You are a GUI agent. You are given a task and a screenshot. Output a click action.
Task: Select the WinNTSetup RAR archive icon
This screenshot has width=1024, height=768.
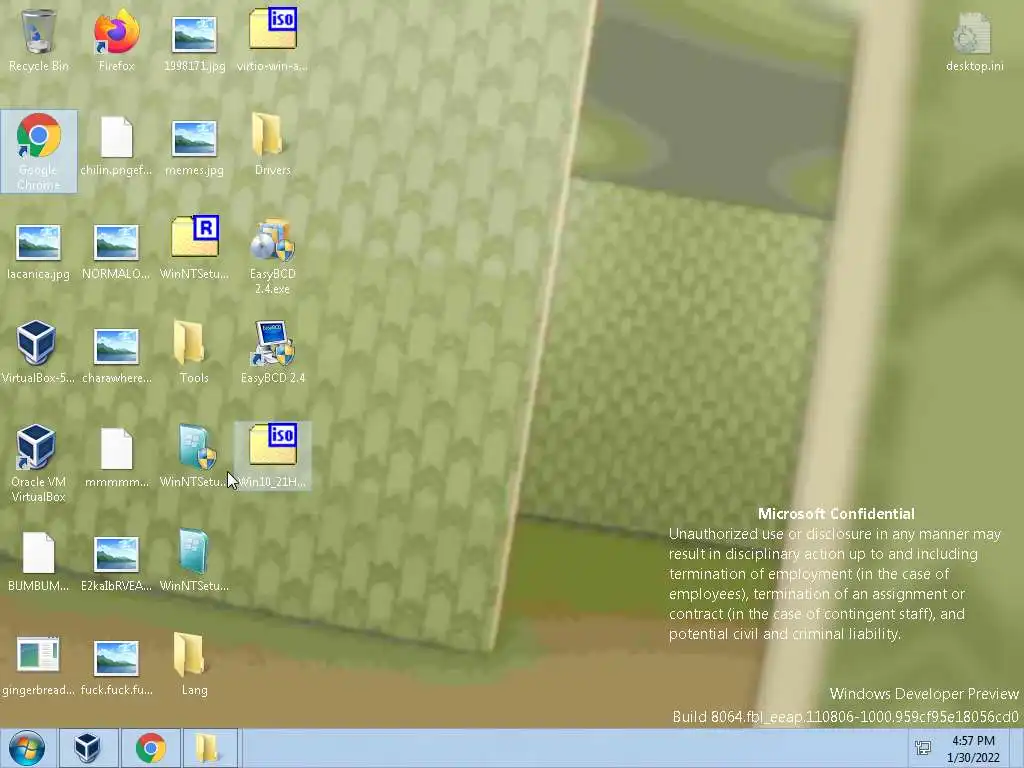point(194,248)
